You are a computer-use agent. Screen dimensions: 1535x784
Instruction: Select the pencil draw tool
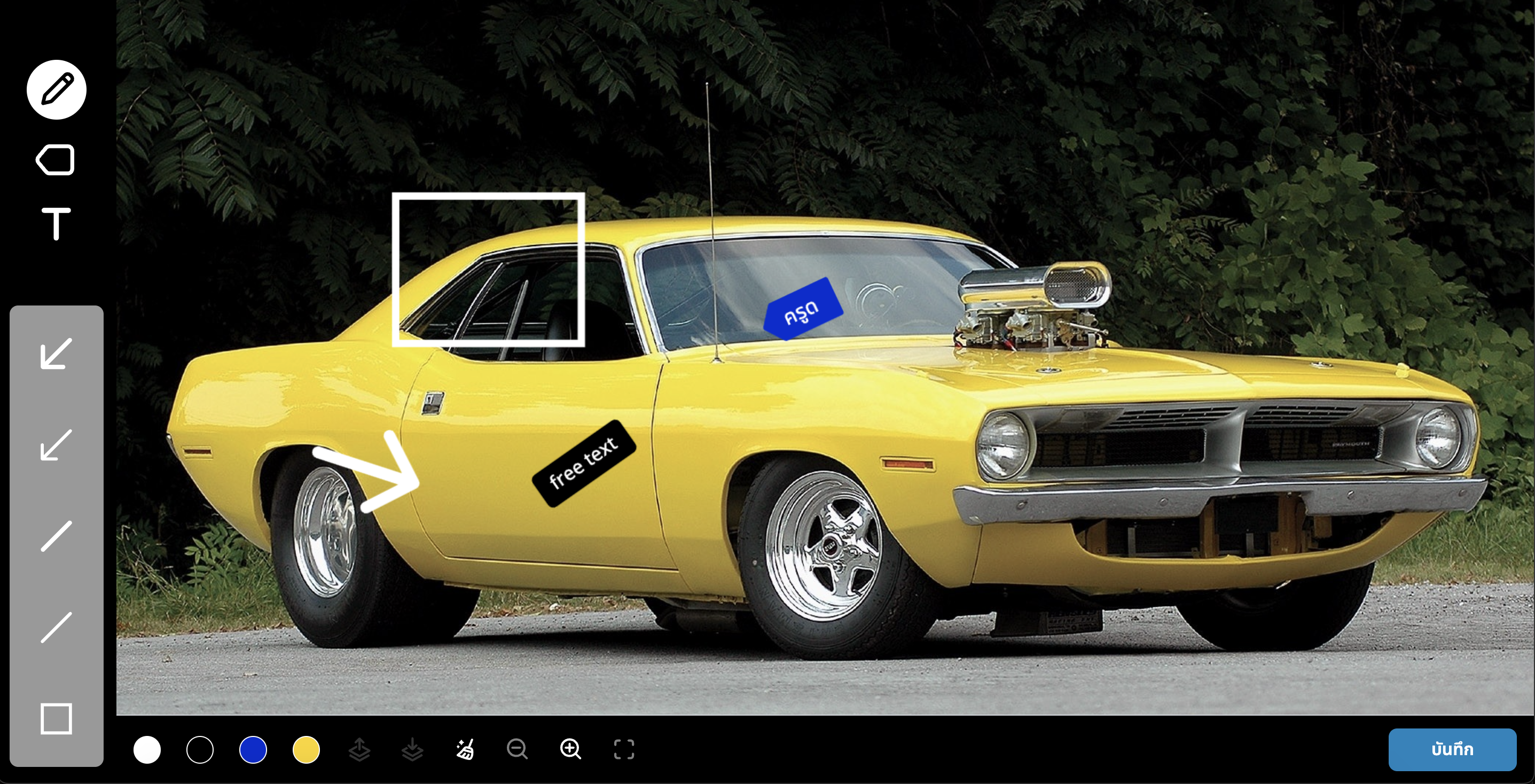point(57,90)
